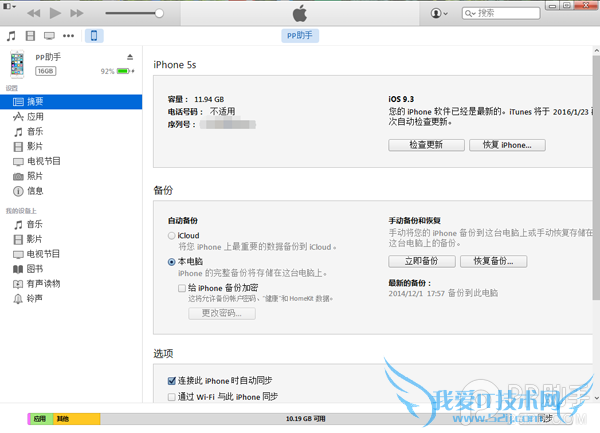Screen dimensions: 600x433
Task: Click the 容量 11.94 GB text
Action: tap(196, 99)
